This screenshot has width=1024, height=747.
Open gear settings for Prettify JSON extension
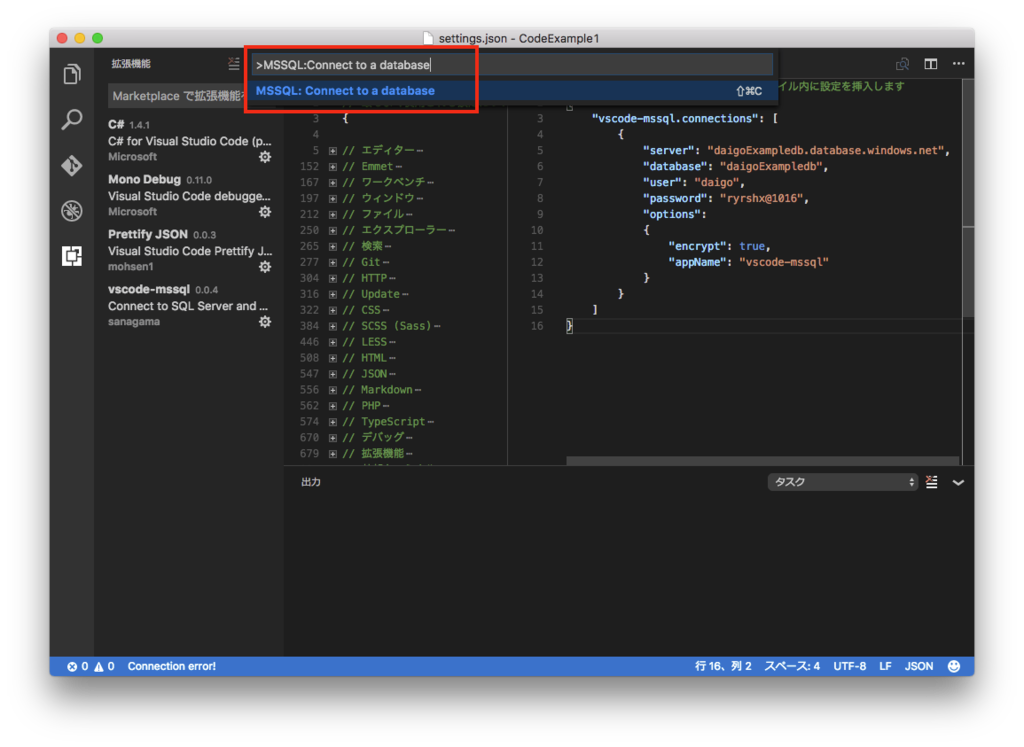264,266
